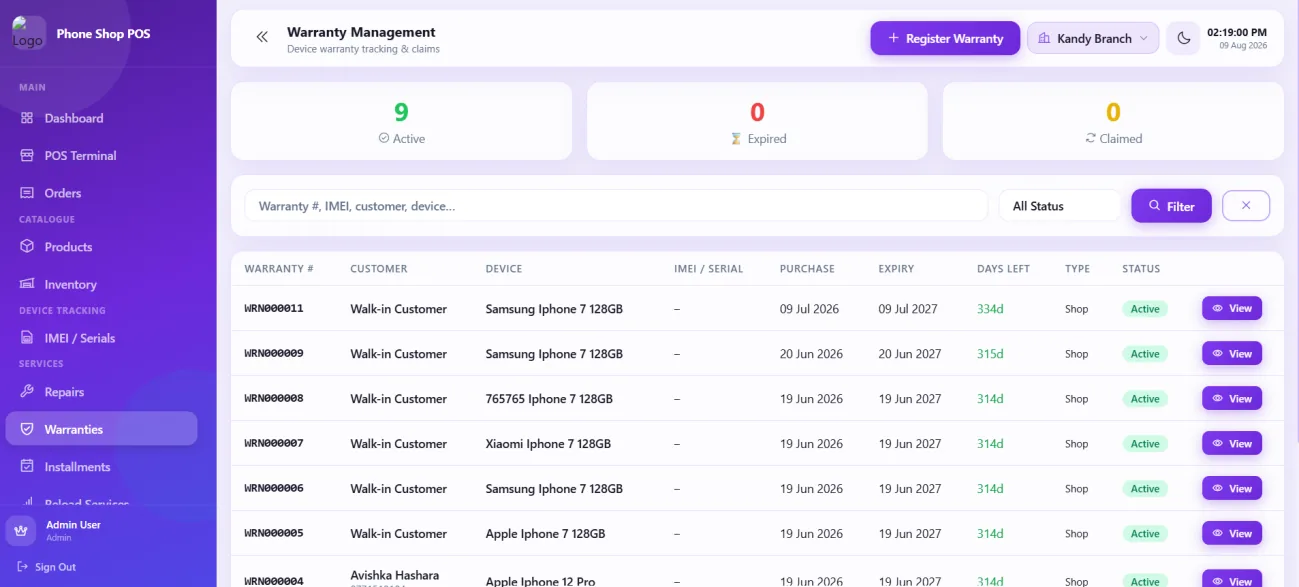View warranty WRN000007 details
This screenshot has width=1299, height=587.
1232,443
